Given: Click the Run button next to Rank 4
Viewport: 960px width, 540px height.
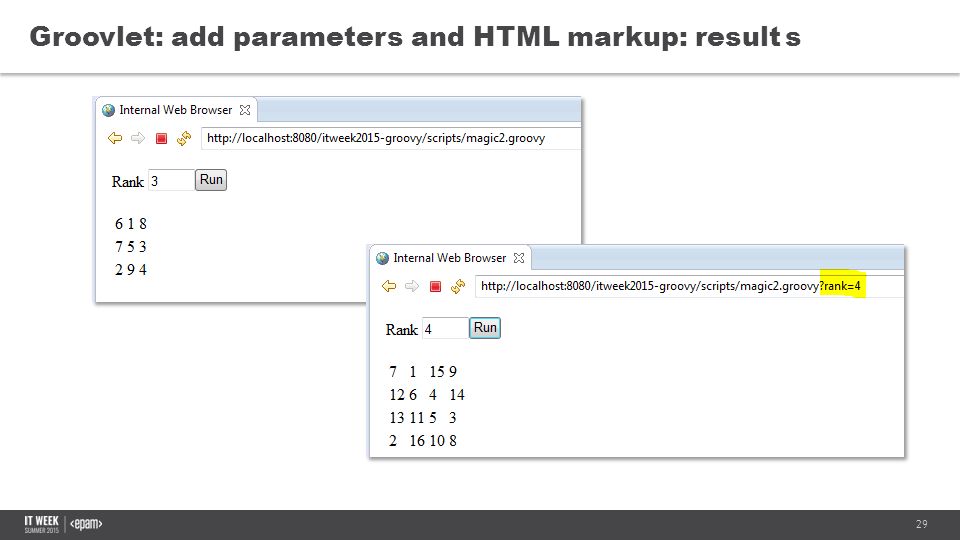Looking at the screenshot, I should (x=485, y=328).
